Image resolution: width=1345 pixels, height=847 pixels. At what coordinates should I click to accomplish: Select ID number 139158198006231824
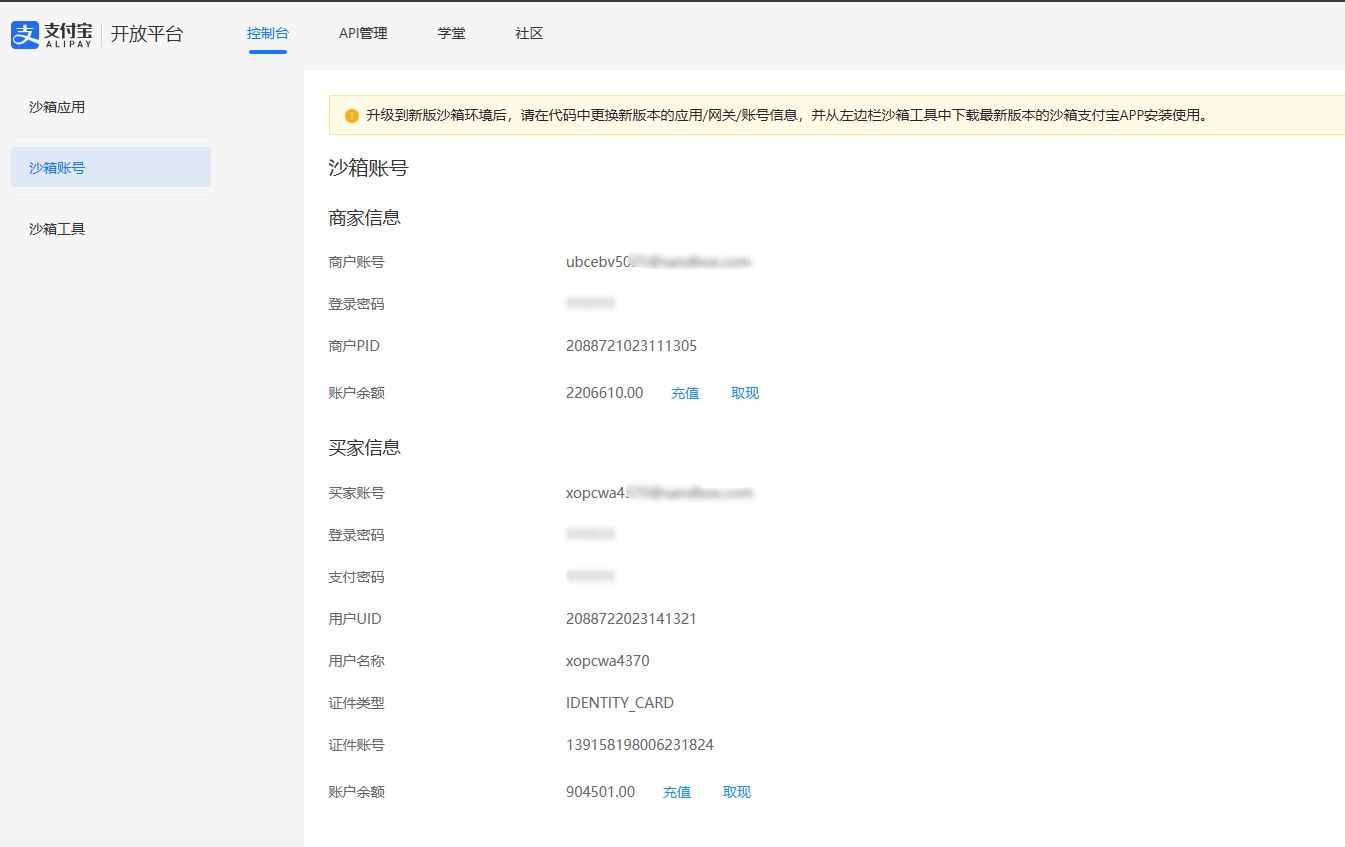point(640,745)
